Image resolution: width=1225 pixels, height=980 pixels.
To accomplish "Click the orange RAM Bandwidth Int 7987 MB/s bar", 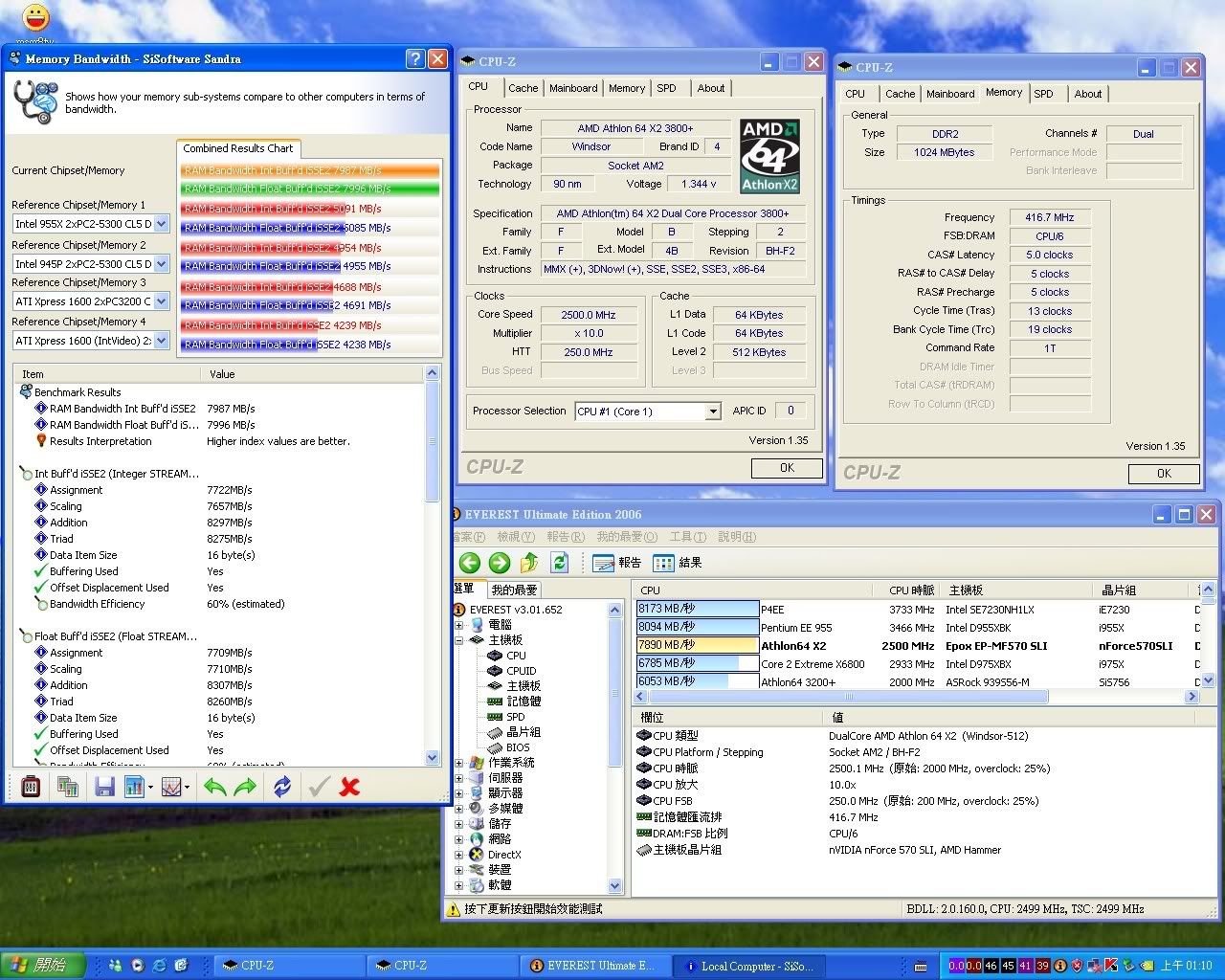I will click(x=310, y=170).
